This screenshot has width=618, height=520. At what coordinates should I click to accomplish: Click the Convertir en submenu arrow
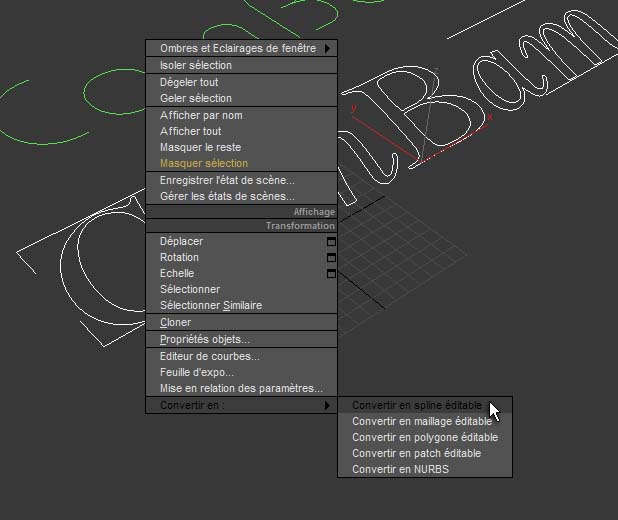[x=327, y=405]
